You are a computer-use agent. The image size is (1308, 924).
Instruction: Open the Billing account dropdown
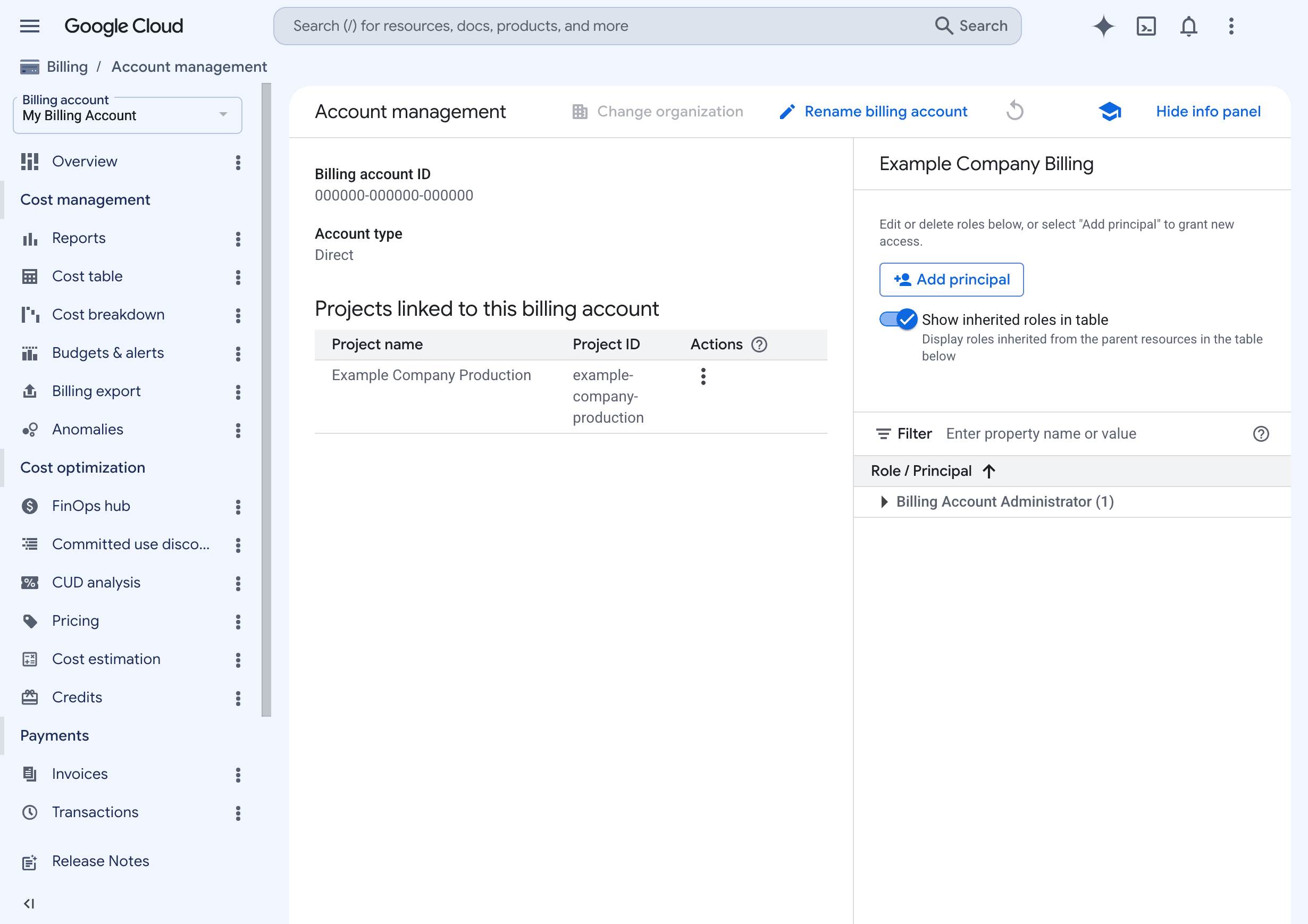click(128, 116)
